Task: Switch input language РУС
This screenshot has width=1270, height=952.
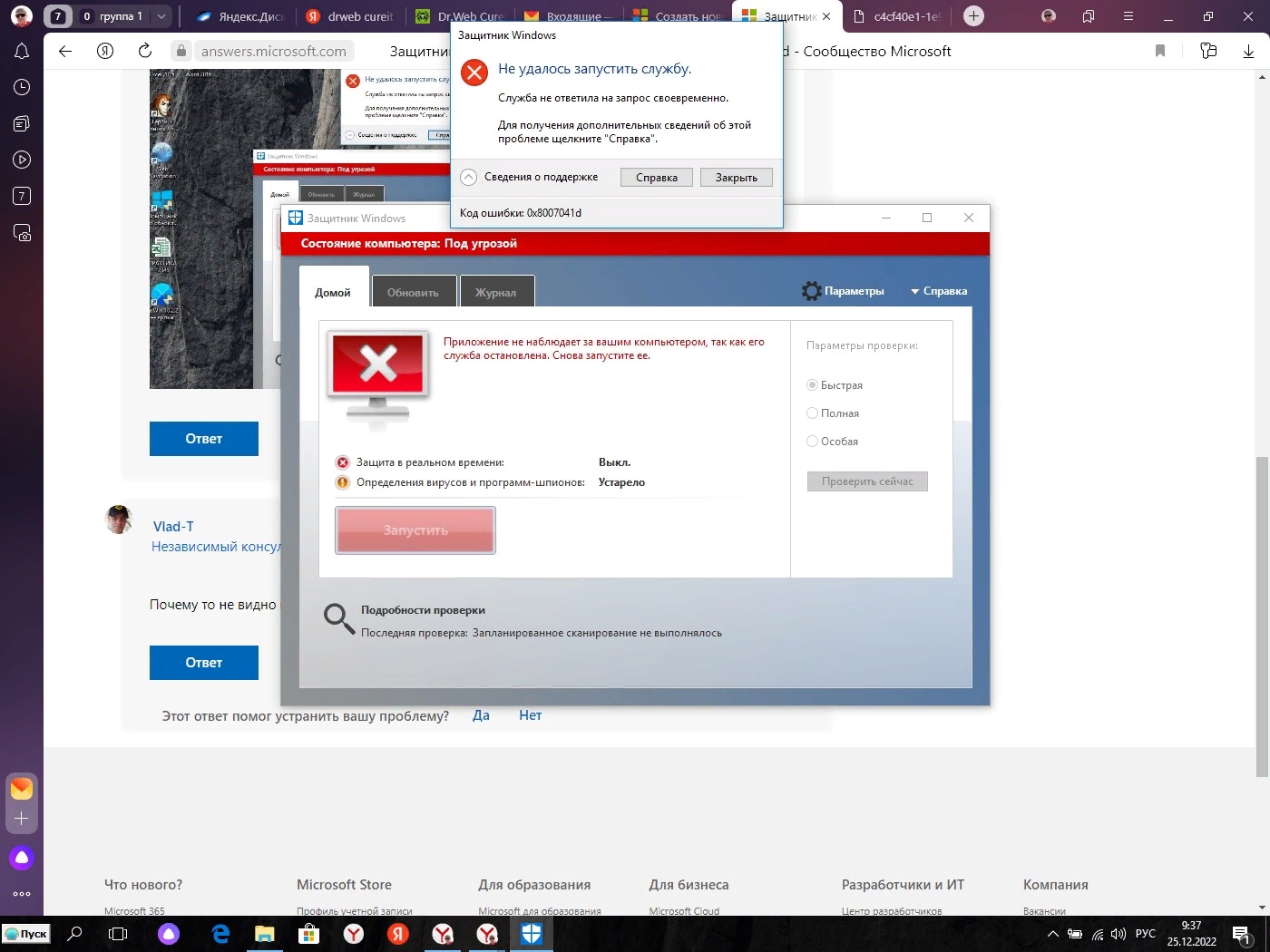Action: 1146,934
